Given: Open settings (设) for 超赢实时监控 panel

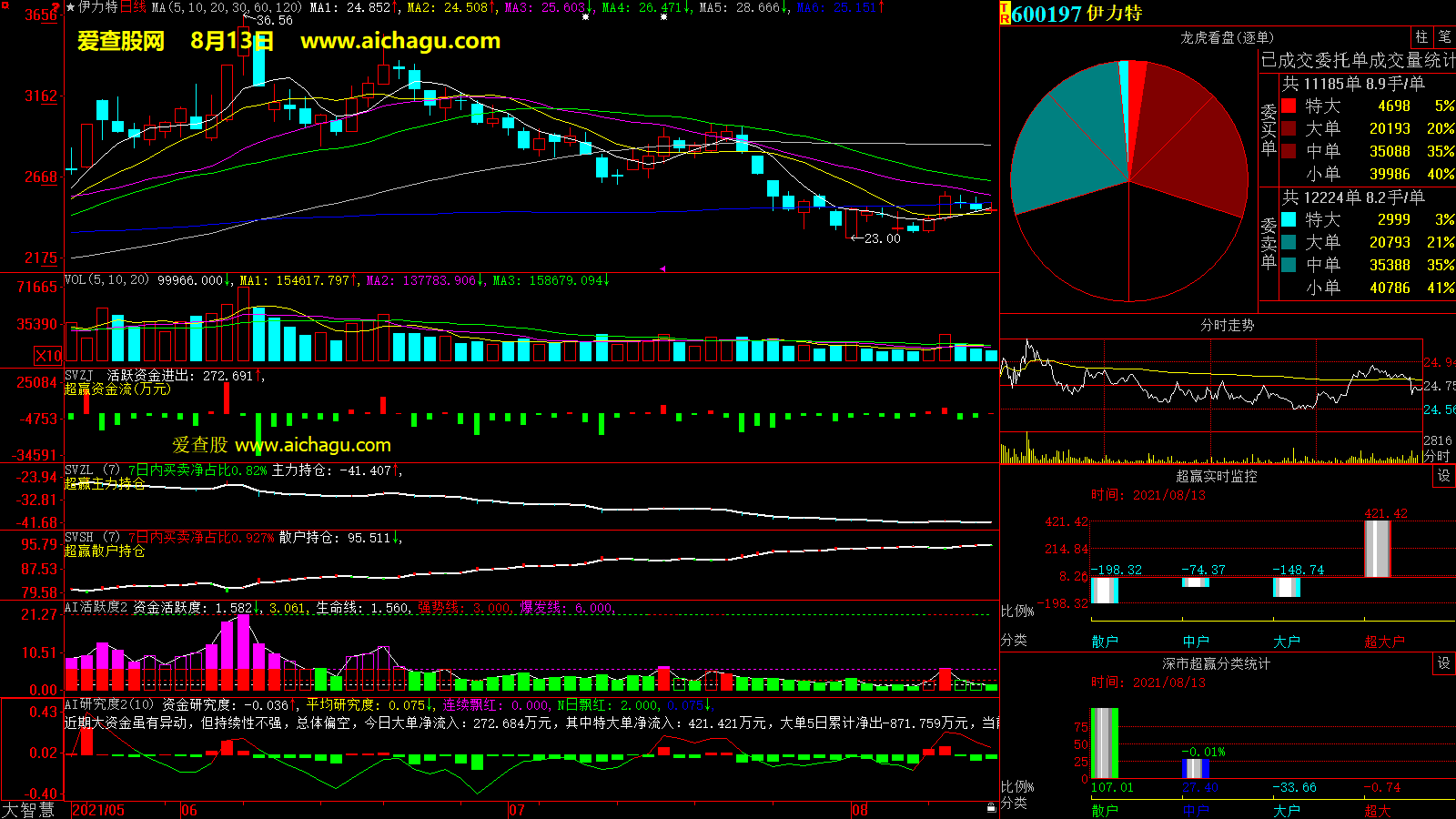Looking at the screenshot, I should [1443, 476].
